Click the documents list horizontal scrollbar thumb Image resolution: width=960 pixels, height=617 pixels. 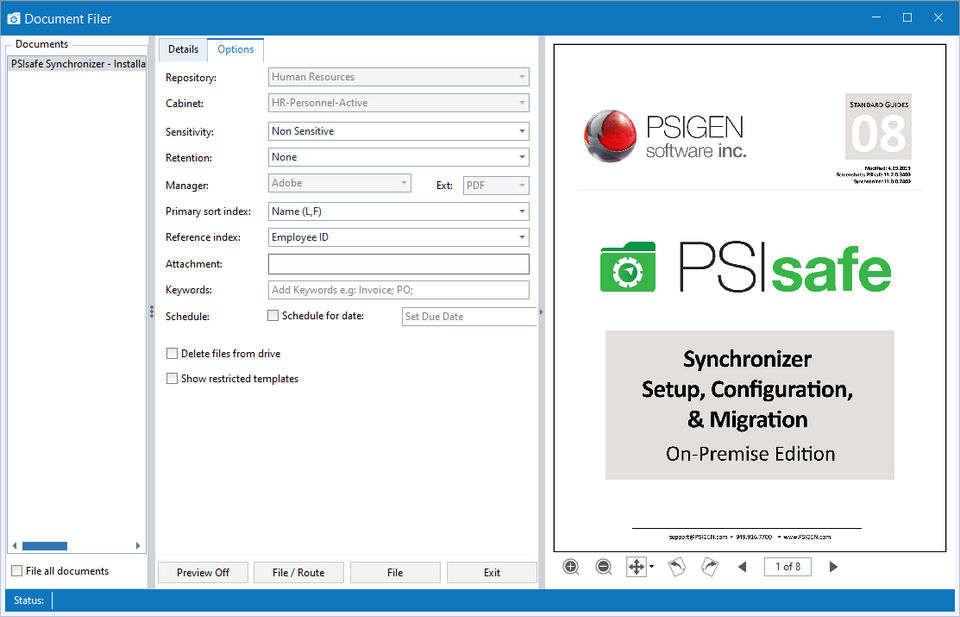(x=45, y=545)
